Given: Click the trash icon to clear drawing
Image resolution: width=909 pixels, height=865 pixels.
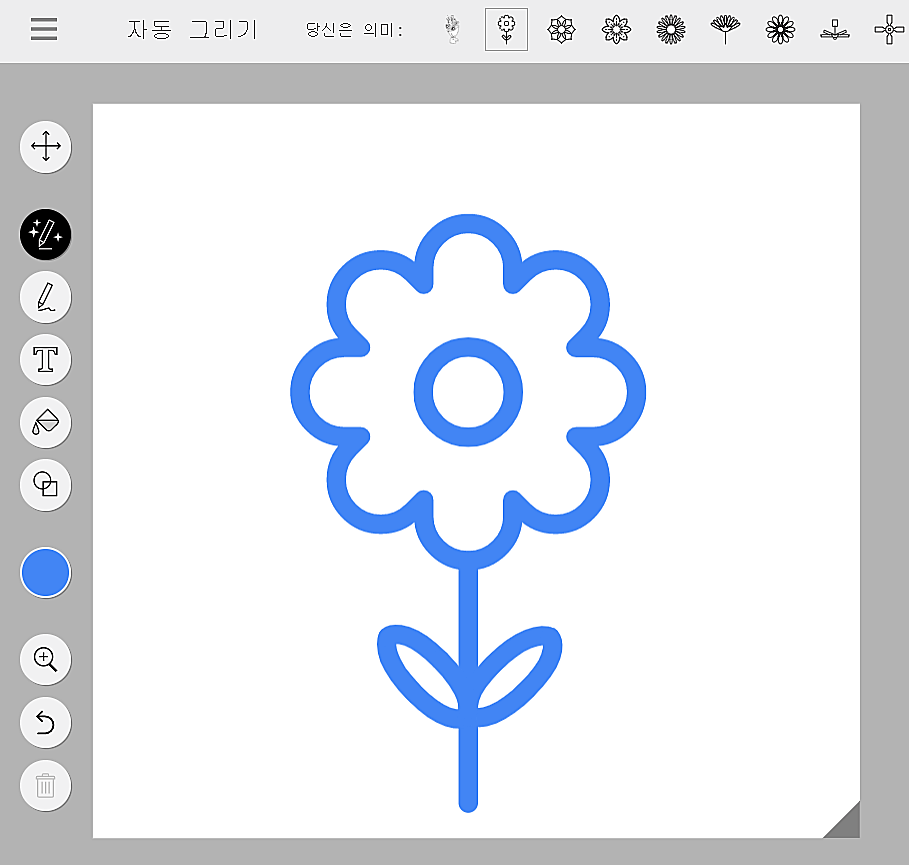Looking at the screenshot, I should 45,786.
